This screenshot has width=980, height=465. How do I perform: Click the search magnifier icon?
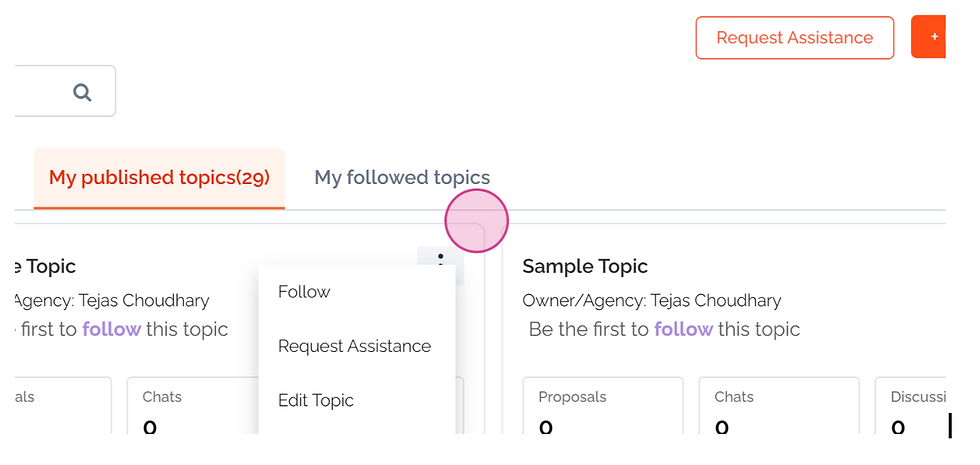82,92
